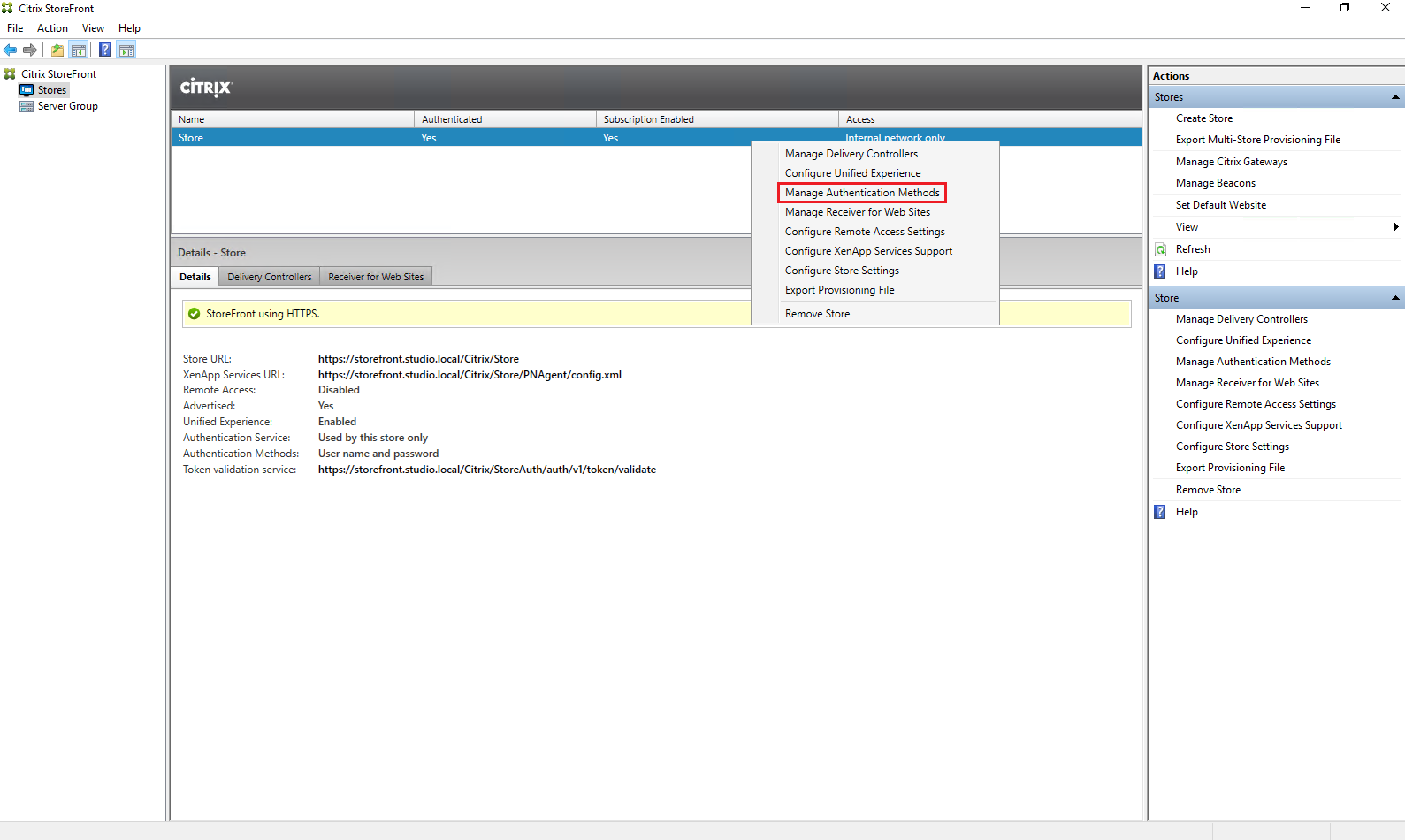
Task: Click Manage Delivery Controllers in Actions pane
Action: coord(1241,319)
